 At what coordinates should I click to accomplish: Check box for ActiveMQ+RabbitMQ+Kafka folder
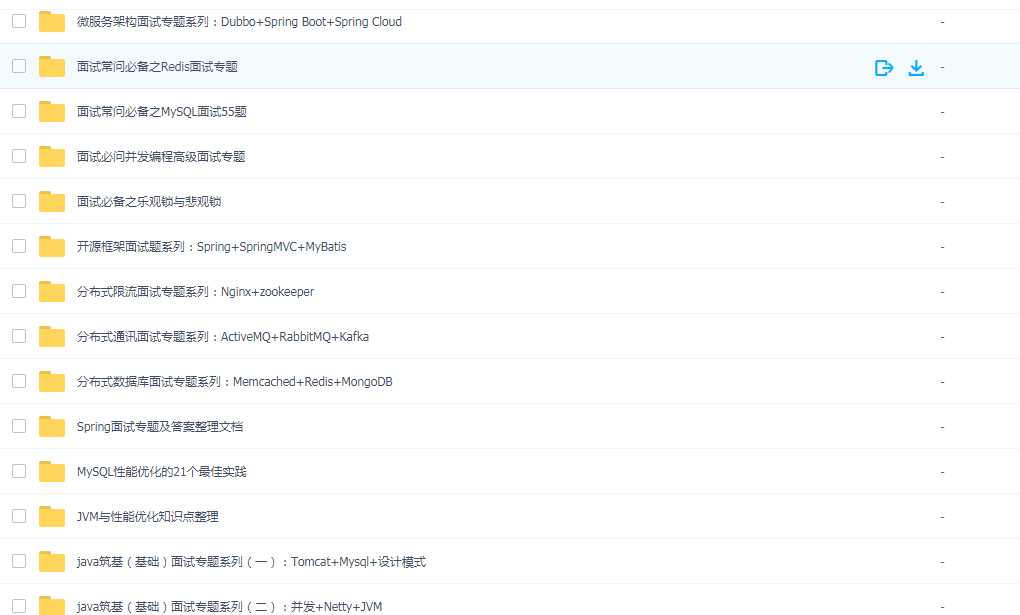[x=19, y=335]
